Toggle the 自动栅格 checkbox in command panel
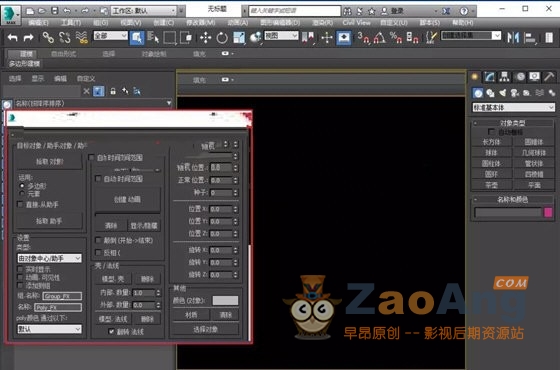Viewport: 560px width, 370px height. 492,132
